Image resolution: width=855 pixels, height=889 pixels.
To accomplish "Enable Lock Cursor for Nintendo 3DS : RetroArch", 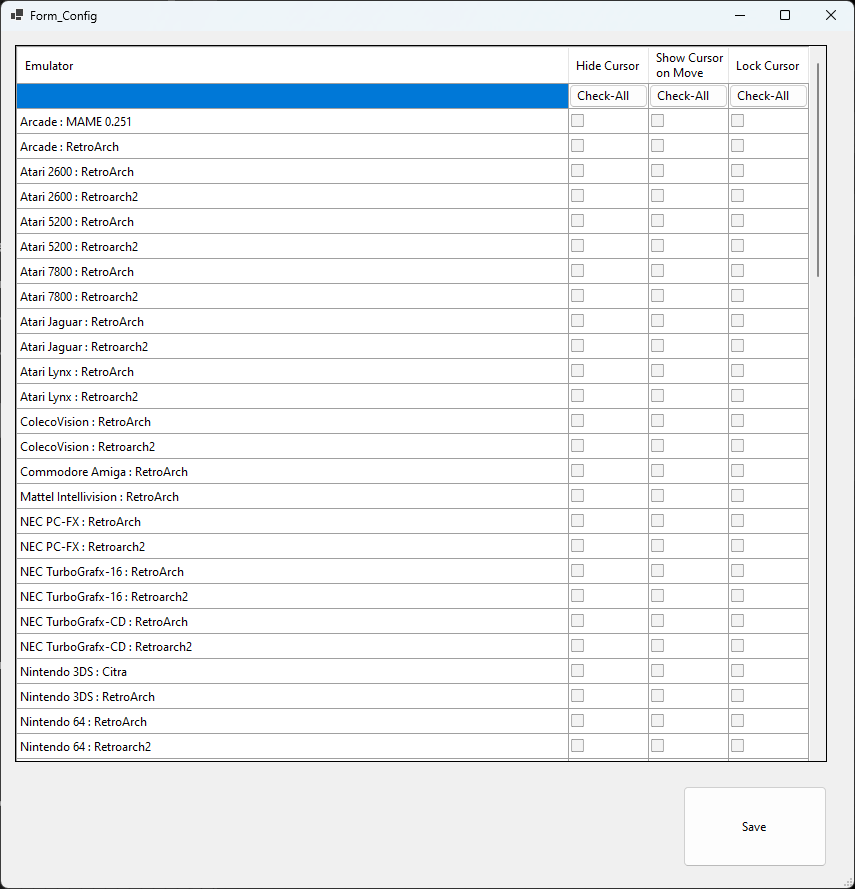I will pyautogui.click(x=737, y=696).
